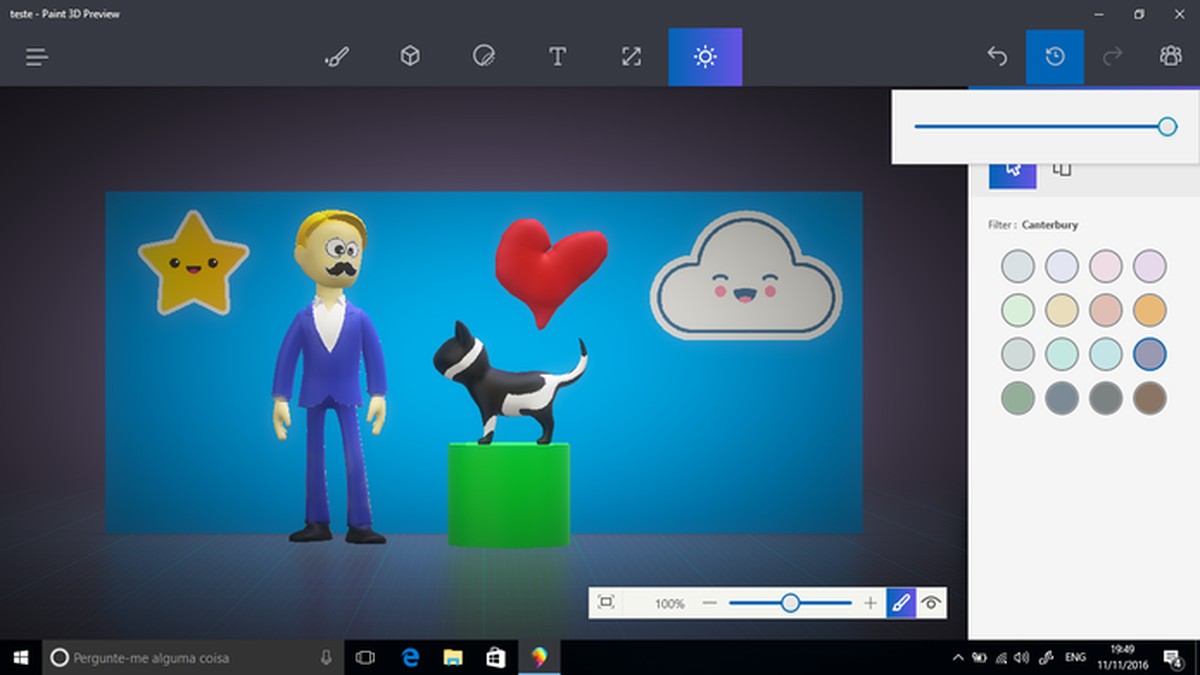This screenshot has width=1200, height=675.
Task: Select the Text tool
Action: (558, 57)
